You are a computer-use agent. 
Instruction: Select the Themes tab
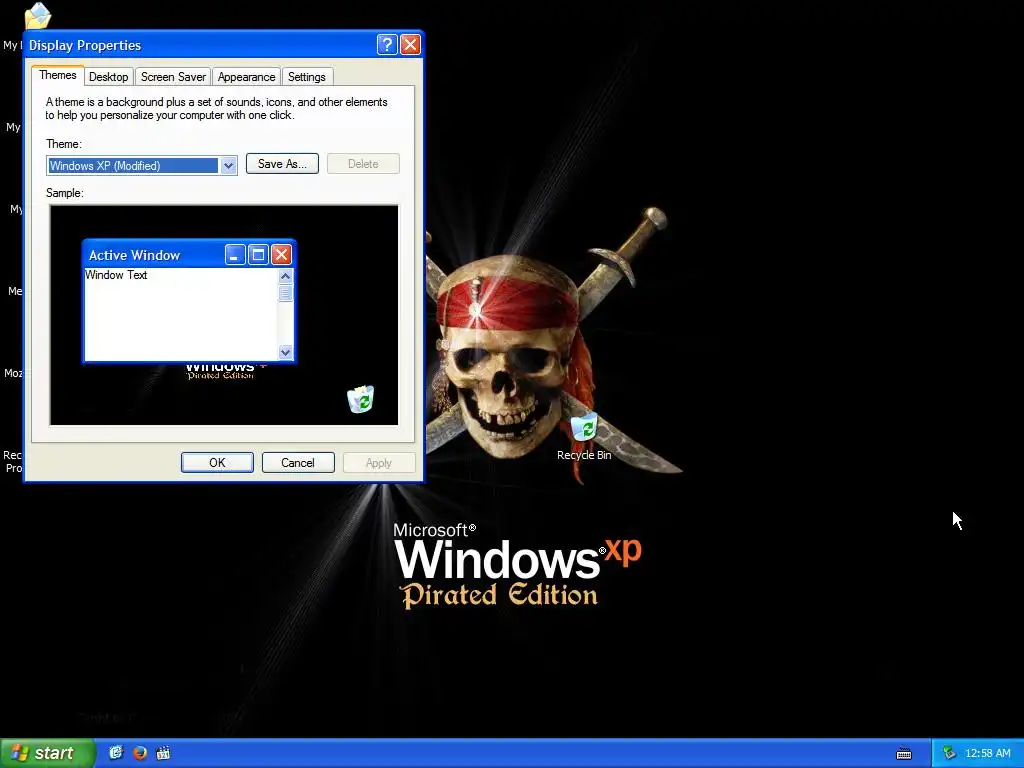click(x=57, y=75)
